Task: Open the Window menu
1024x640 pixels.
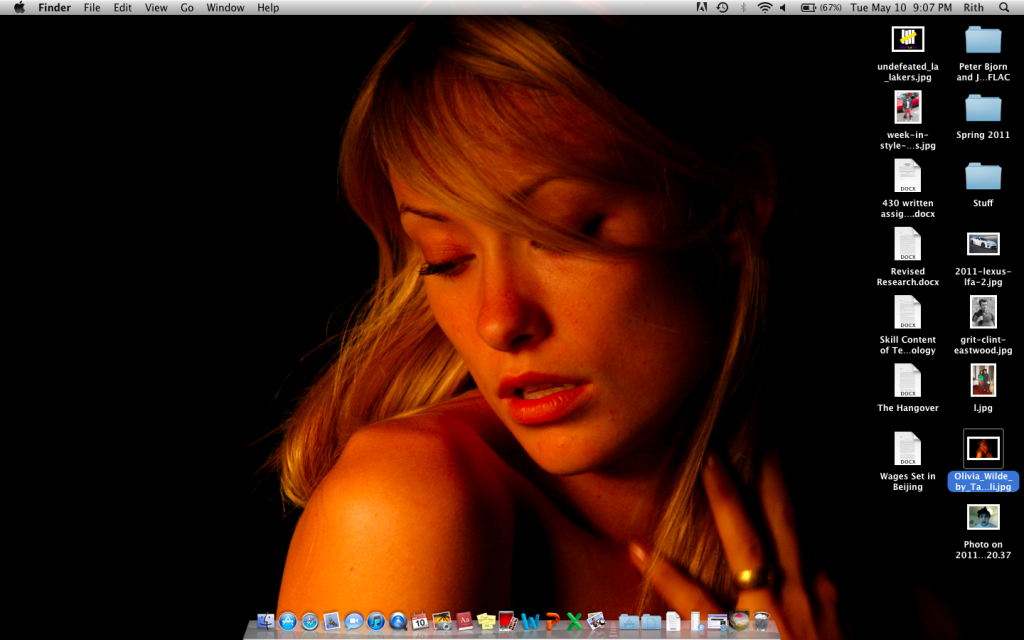Action: pyautogui.click(x=225, y=8)
